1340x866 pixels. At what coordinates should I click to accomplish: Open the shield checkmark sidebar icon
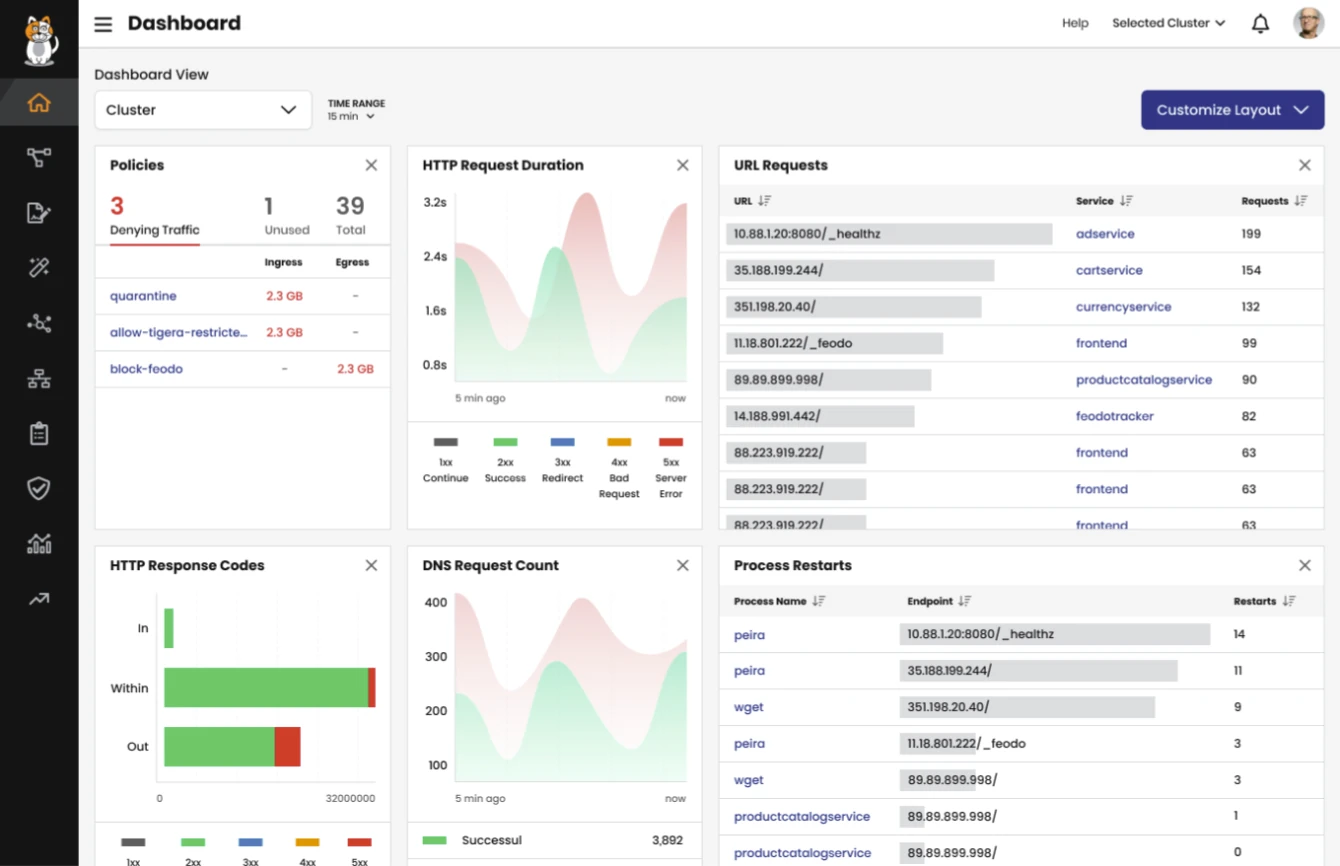click(x=39, y=488)
